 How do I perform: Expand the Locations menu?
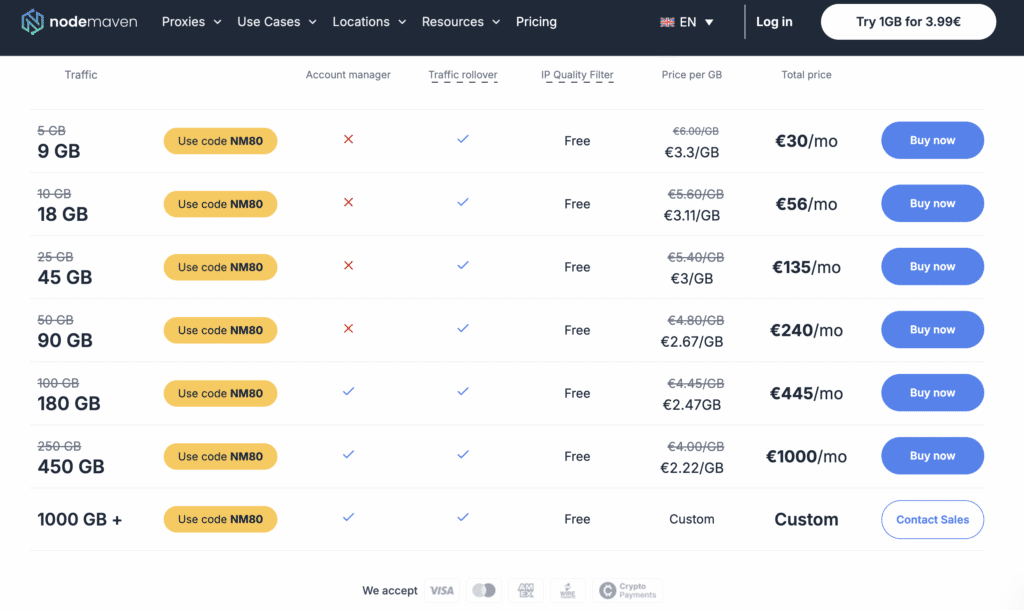[369, 22]
